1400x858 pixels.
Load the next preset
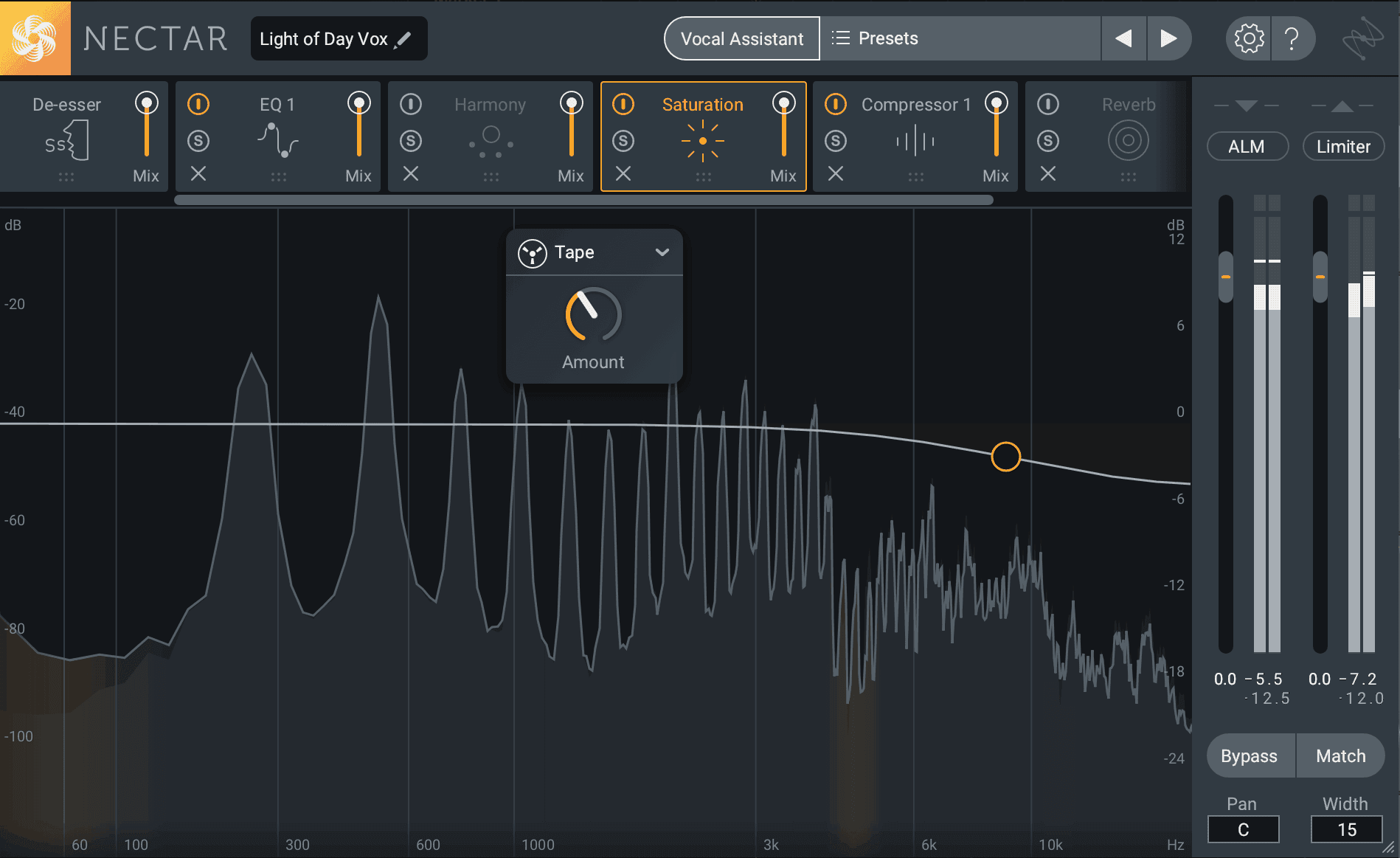tap(1168, 38)
